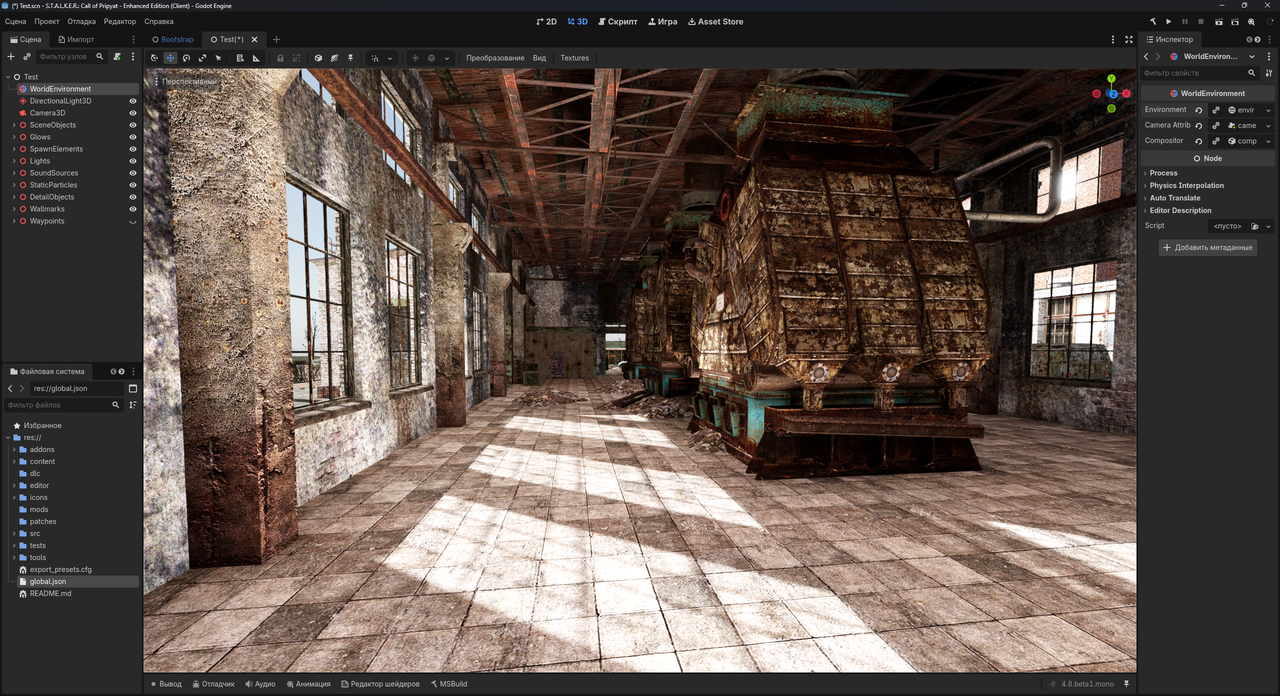Click the movie maker mode icon
The image size is (1280, 696).
(1251, 21)
